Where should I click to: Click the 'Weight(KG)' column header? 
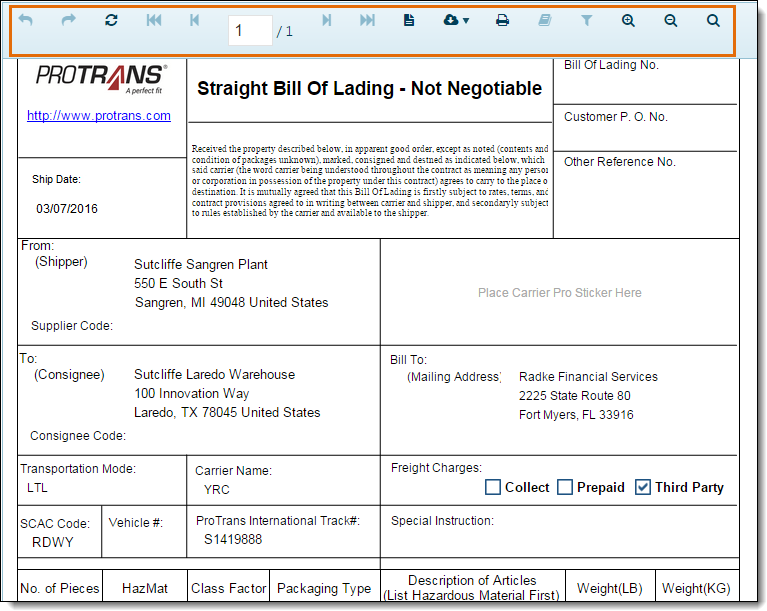pyautogui.click(x=696, y=588)
